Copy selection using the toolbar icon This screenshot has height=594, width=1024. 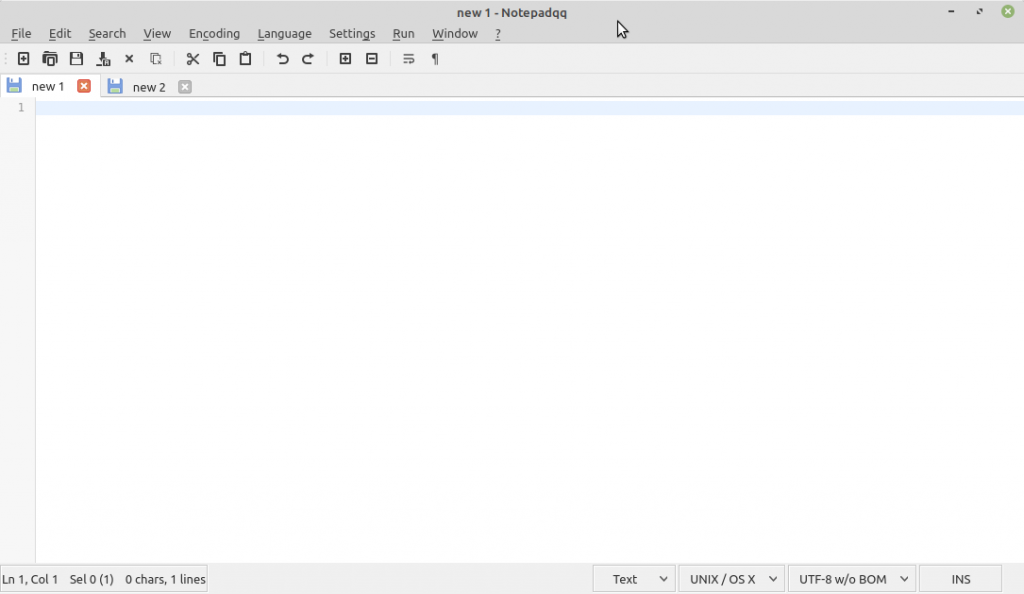click(219, 59)
